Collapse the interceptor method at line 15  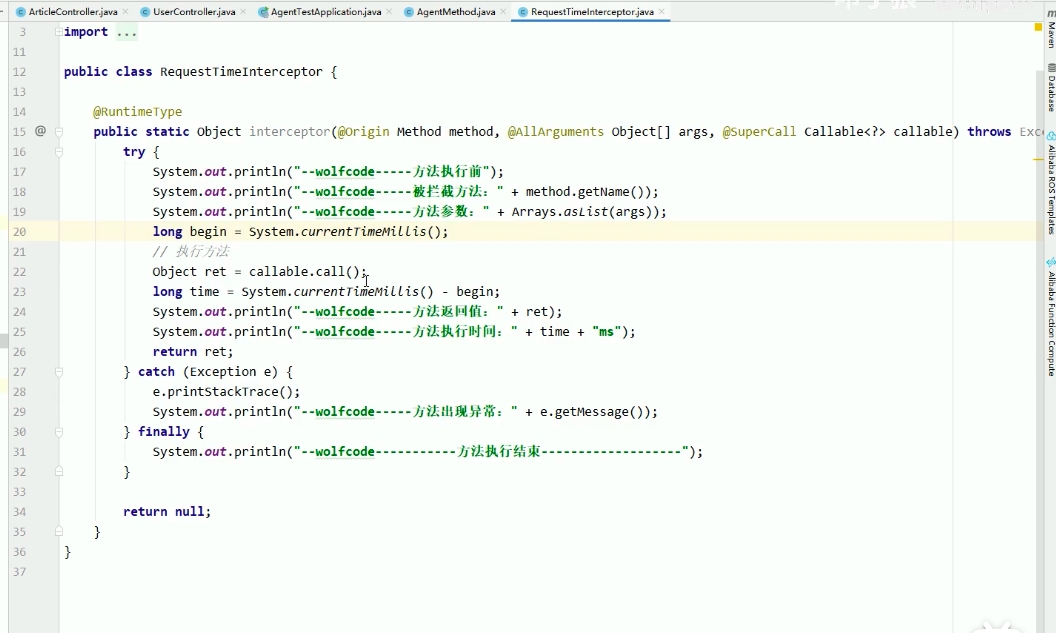click(x=59, y=131)
